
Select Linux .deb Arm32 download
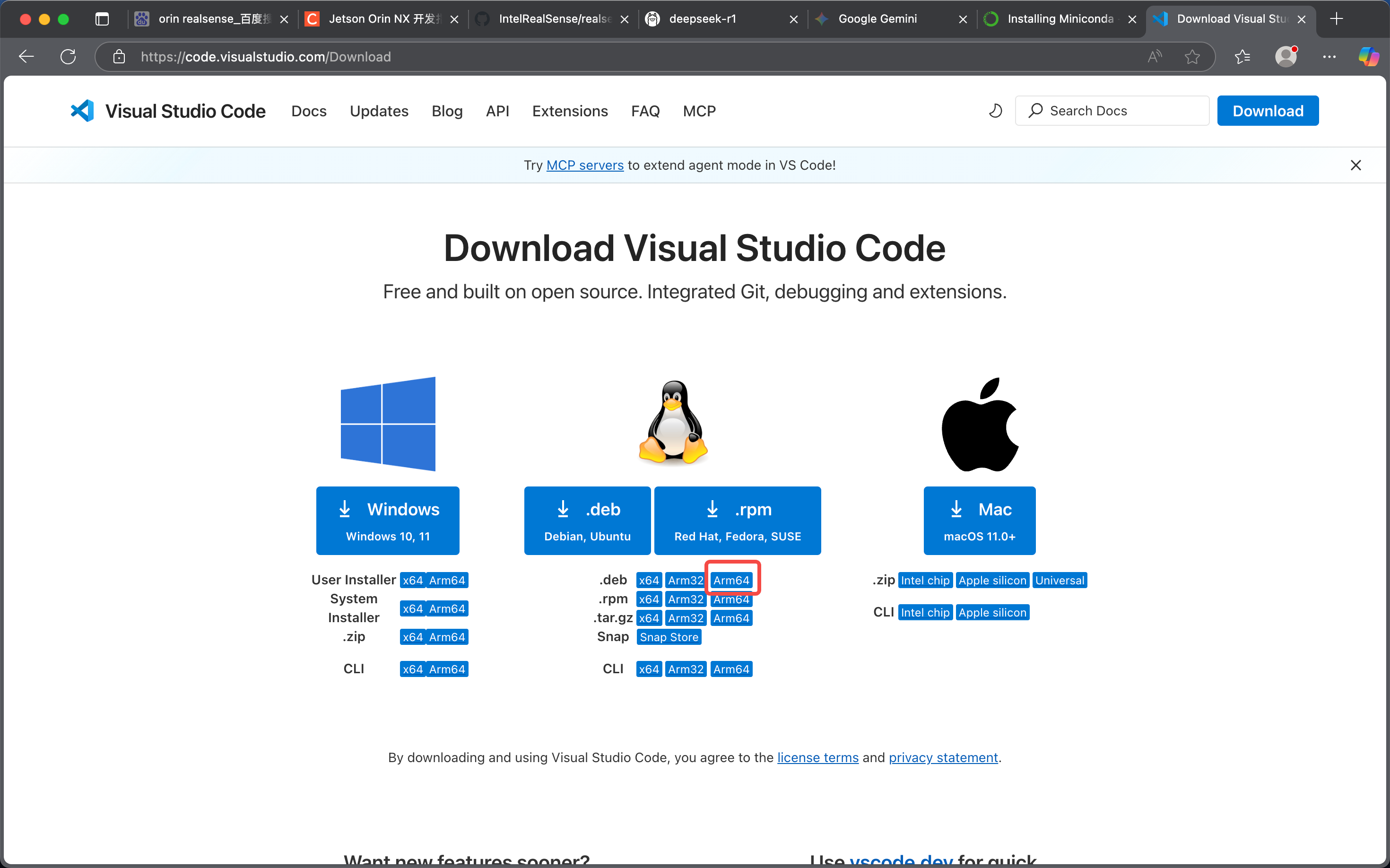(x=686, y=581)
